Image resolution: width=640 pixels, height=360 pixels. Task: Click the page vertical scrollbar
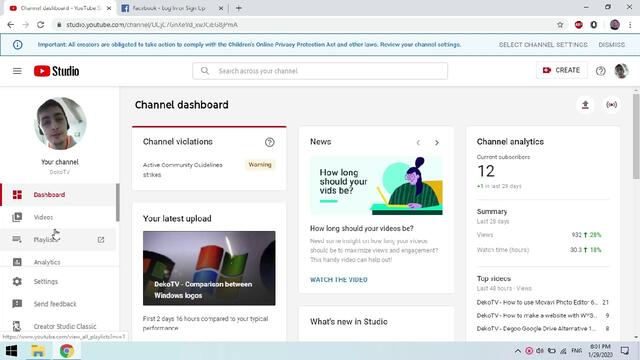636,136
